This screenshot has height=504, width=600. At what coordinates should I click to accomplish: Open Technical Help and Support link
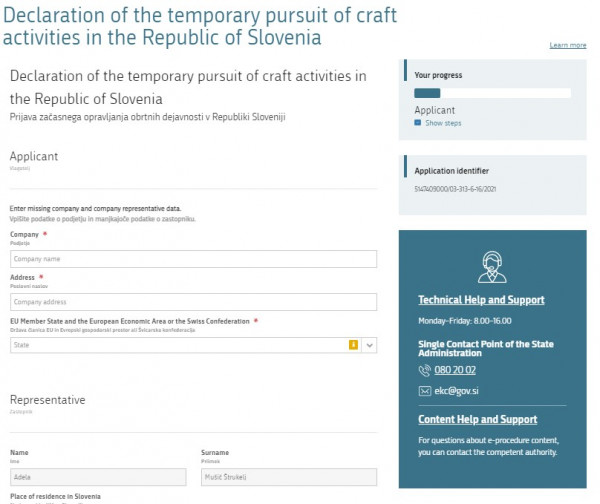pos(481,300)
